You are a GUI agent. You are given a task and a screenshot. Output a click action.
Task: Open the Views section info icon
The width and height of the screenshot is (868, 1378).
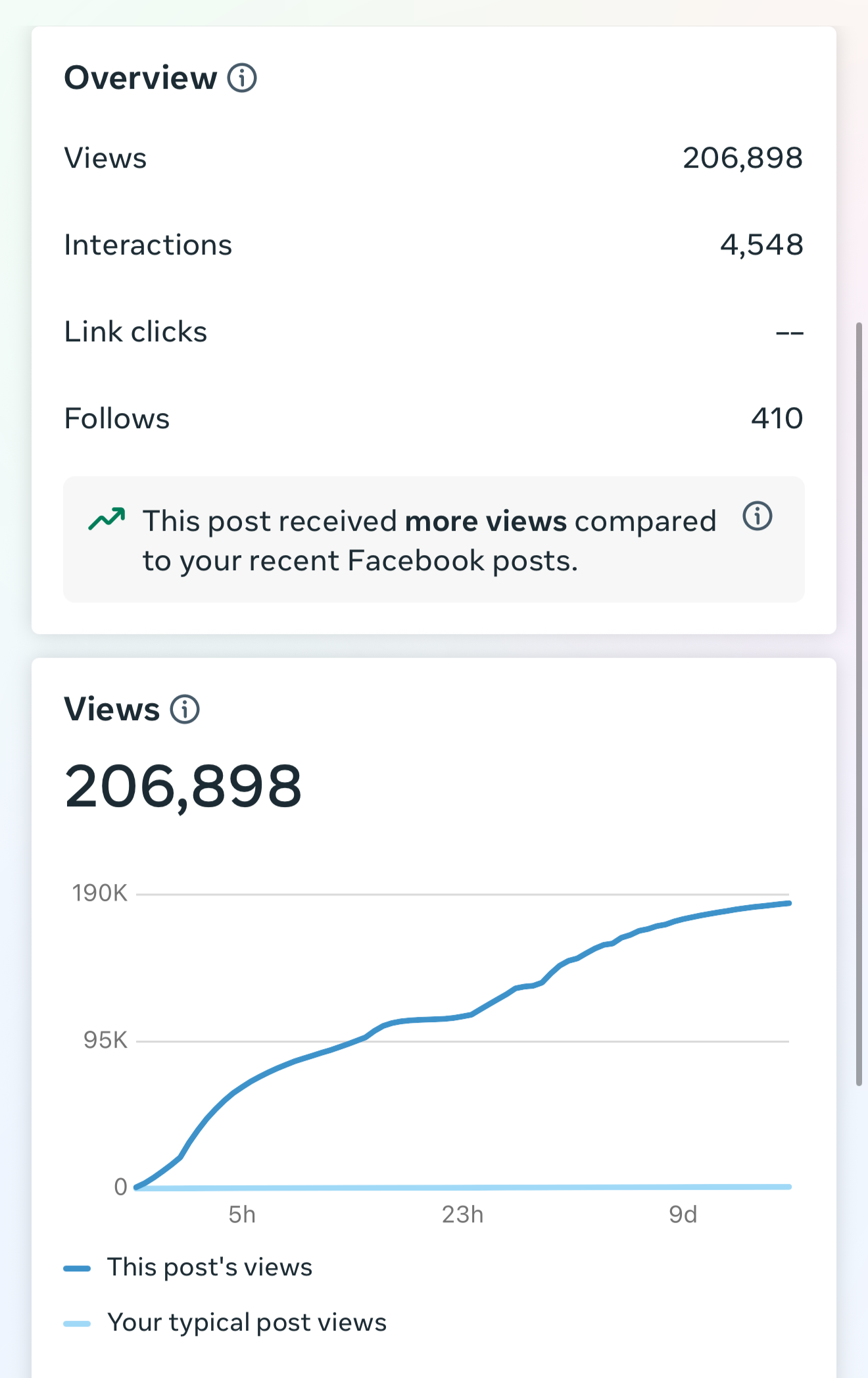(185, 710)
